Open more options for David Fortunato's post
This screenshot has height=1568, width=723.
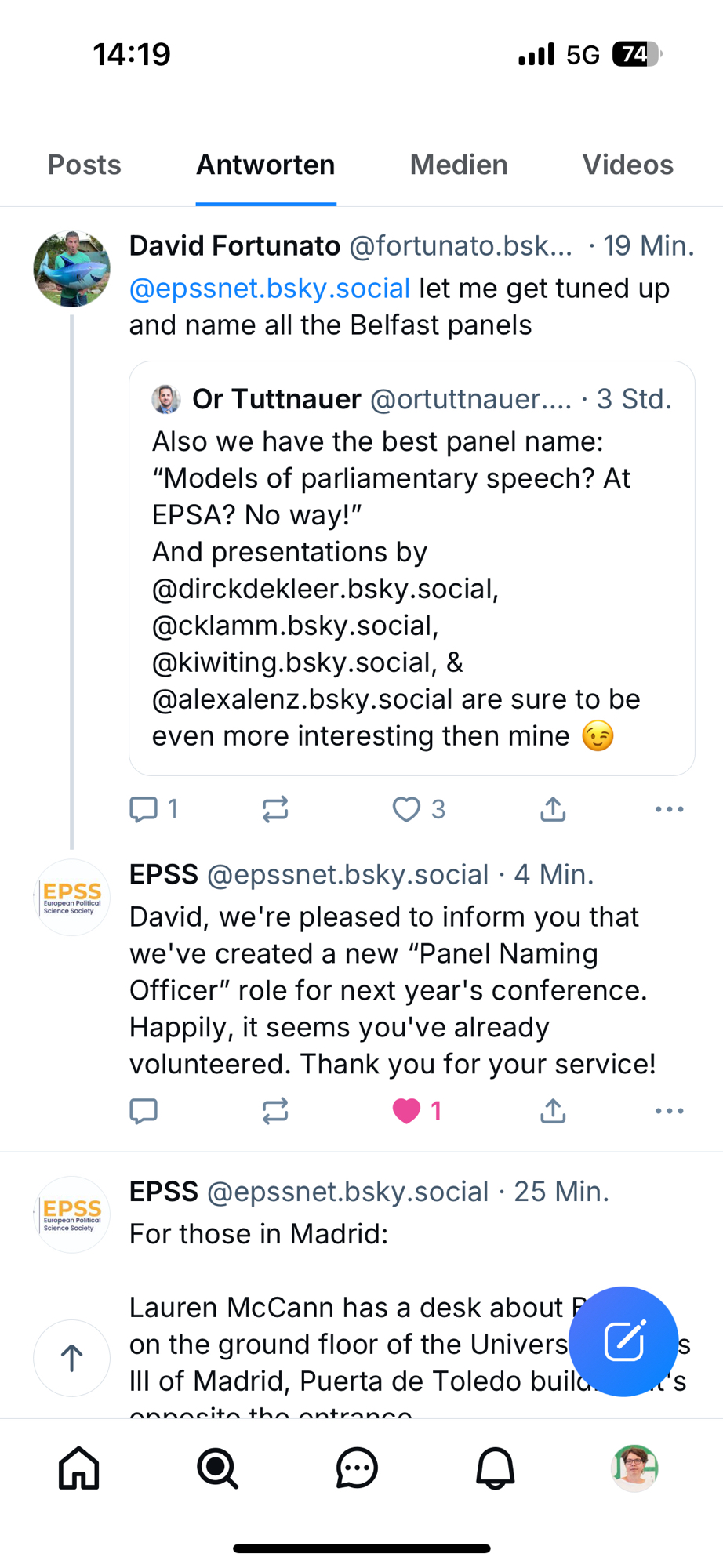[x=669, y=808]
